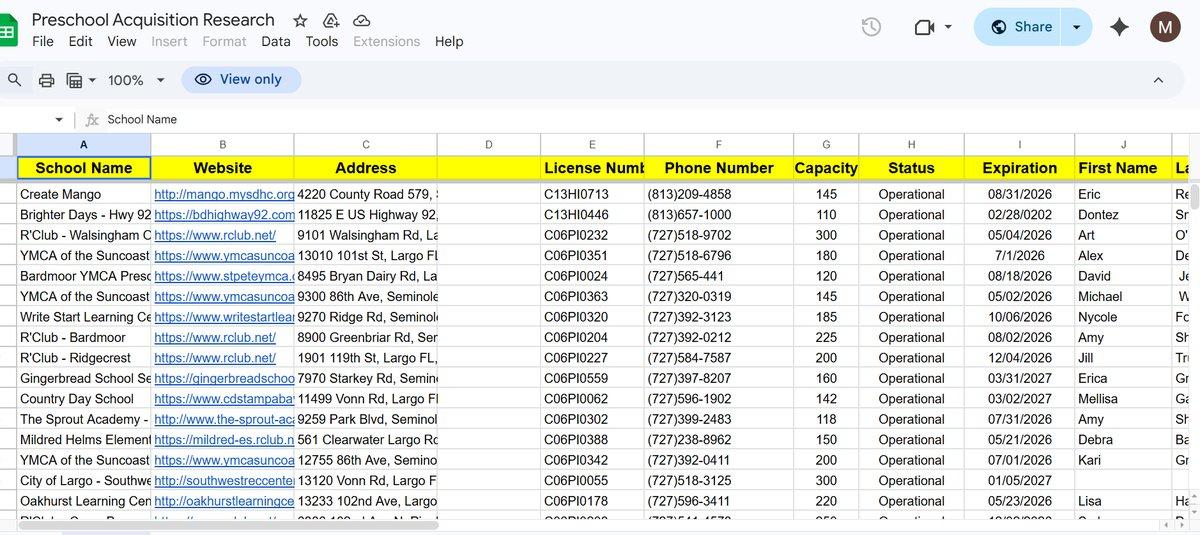Image resolution: width=1200 pixels, height=535 pixels.
Task: Select column E header
Action: [592, 145]
